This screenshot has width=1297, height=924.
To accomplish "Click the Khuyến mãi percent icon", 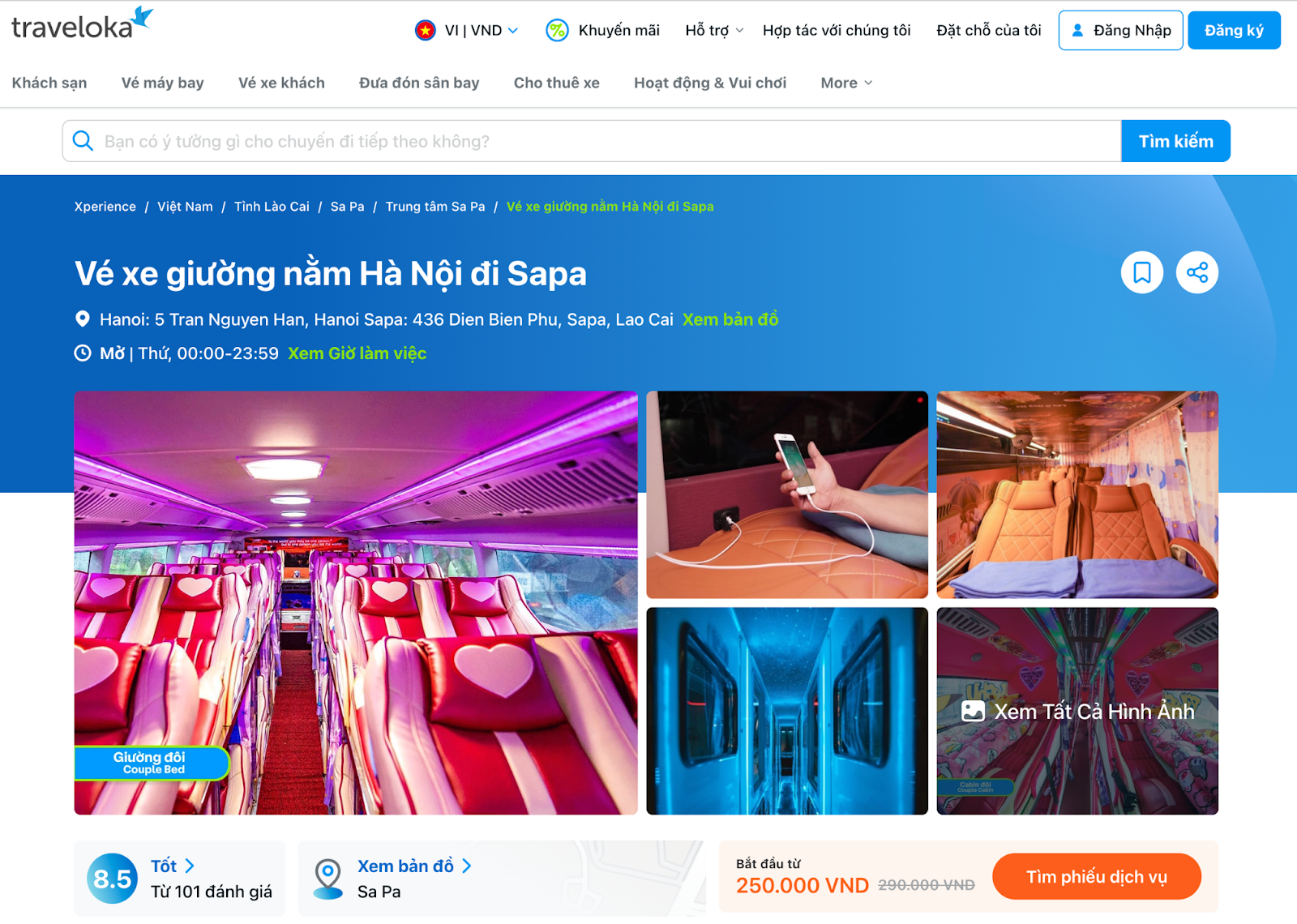I will pos(557,31).
